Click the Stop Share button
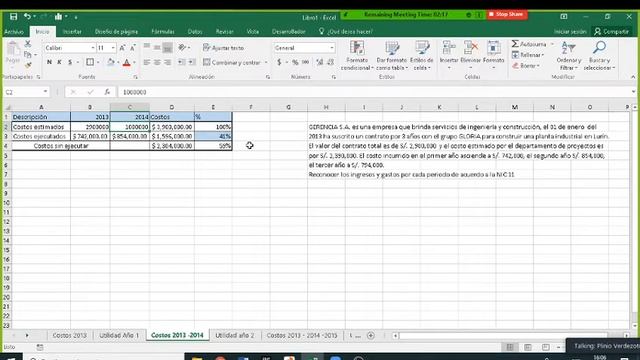Viewport: 640px width, 360px height. click(x=506, y=14)
